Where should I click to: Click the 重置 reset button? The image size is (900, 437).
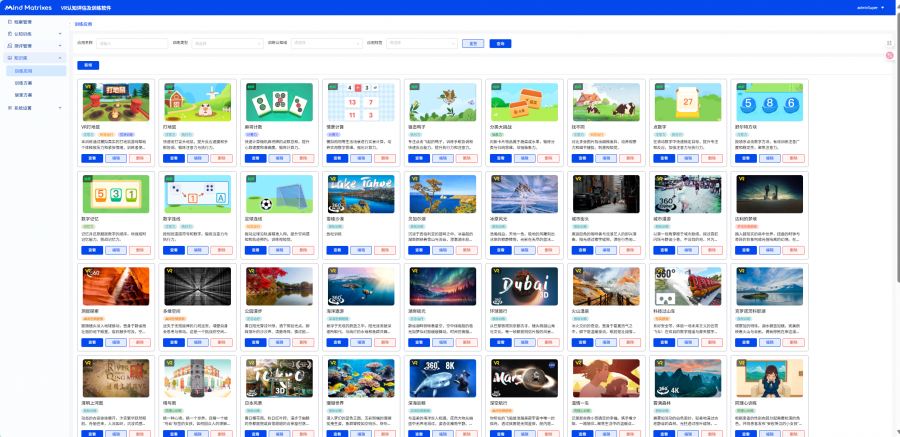click(473, 43)
